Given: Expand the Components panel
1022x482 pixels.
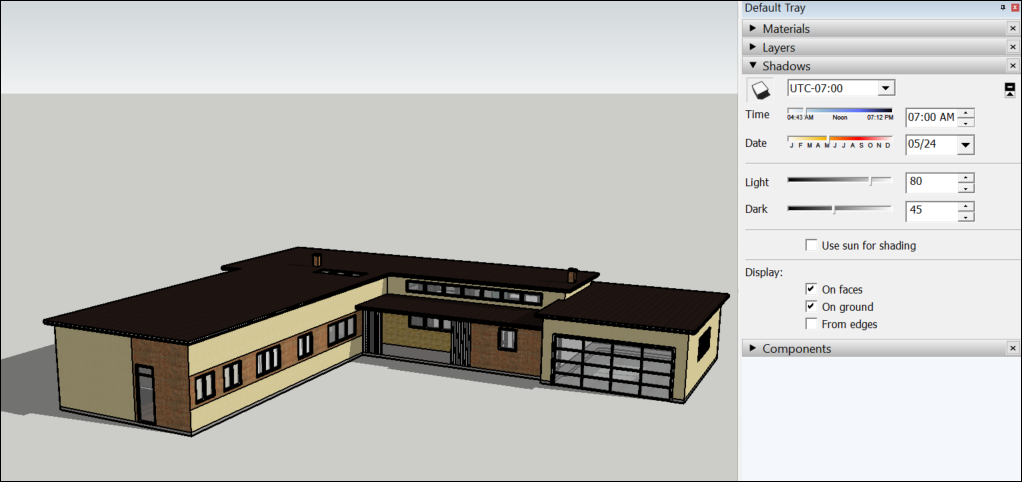Looking at the screenshot, I should point(752,348).
